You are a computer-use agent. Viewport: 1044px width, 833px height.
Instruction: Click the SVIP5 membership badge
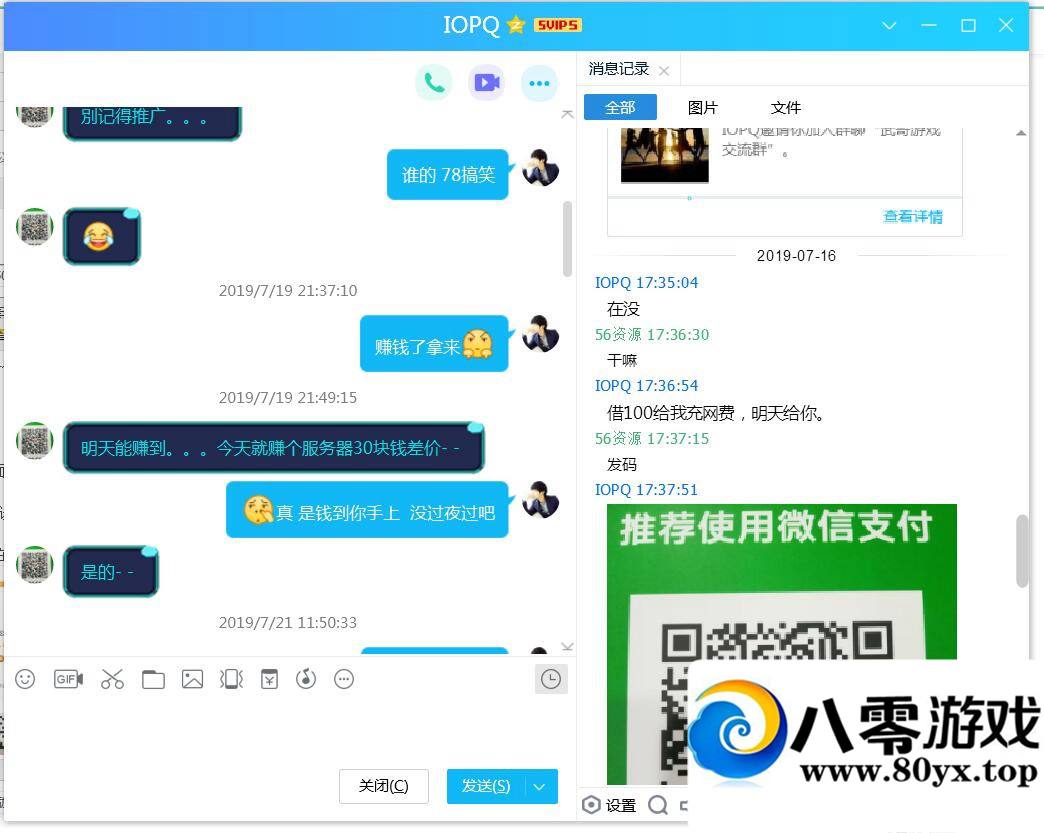(x=558, y=25)
